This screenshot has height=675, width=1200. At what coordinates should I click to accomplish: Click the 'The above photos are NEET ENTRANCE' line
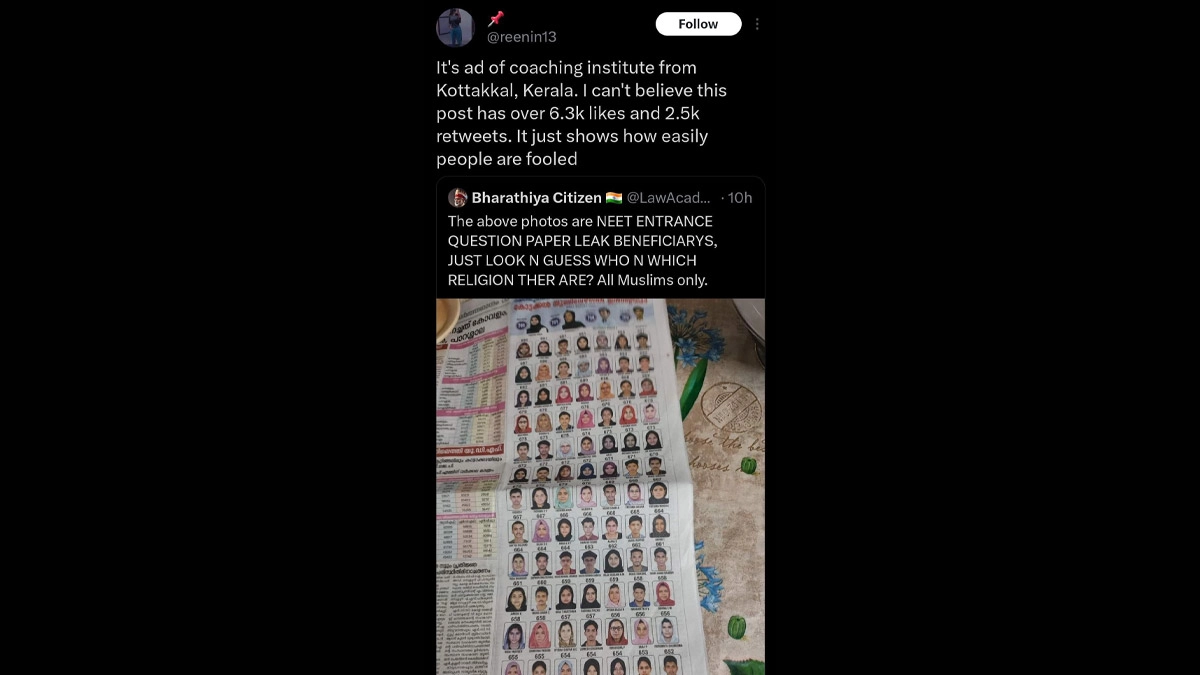point(580,221)
